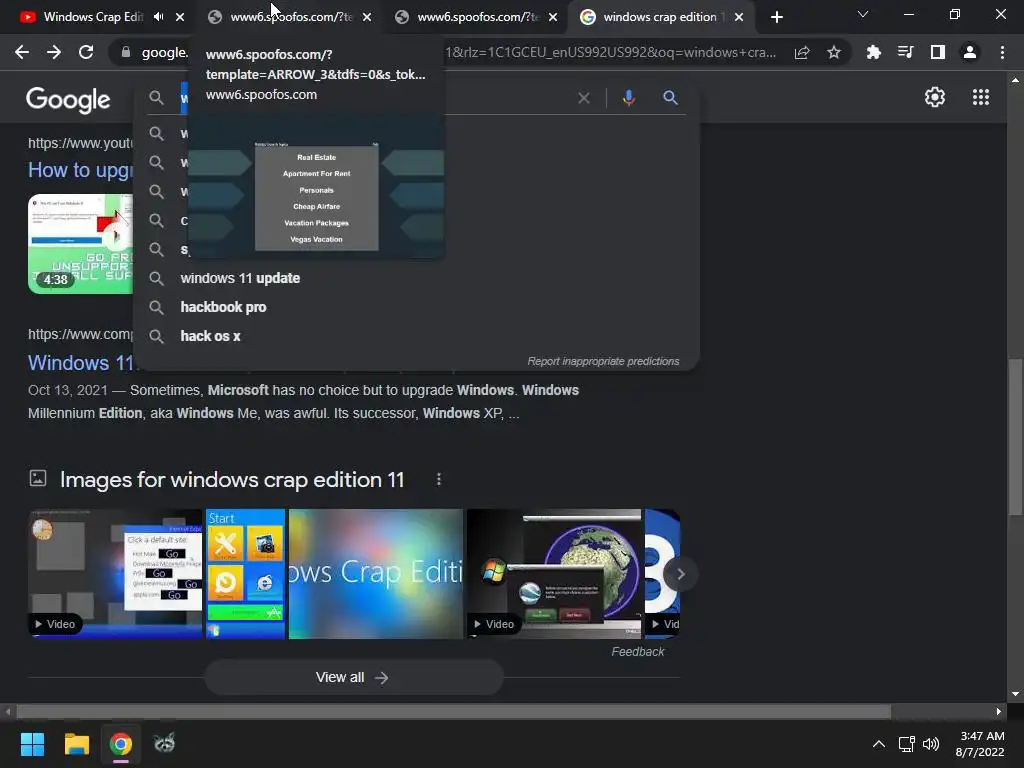The width and height of the screenshot is (1024, 768).
Task: Submit search with the blue magnifier icon
Action: click(x=670, y=98)
